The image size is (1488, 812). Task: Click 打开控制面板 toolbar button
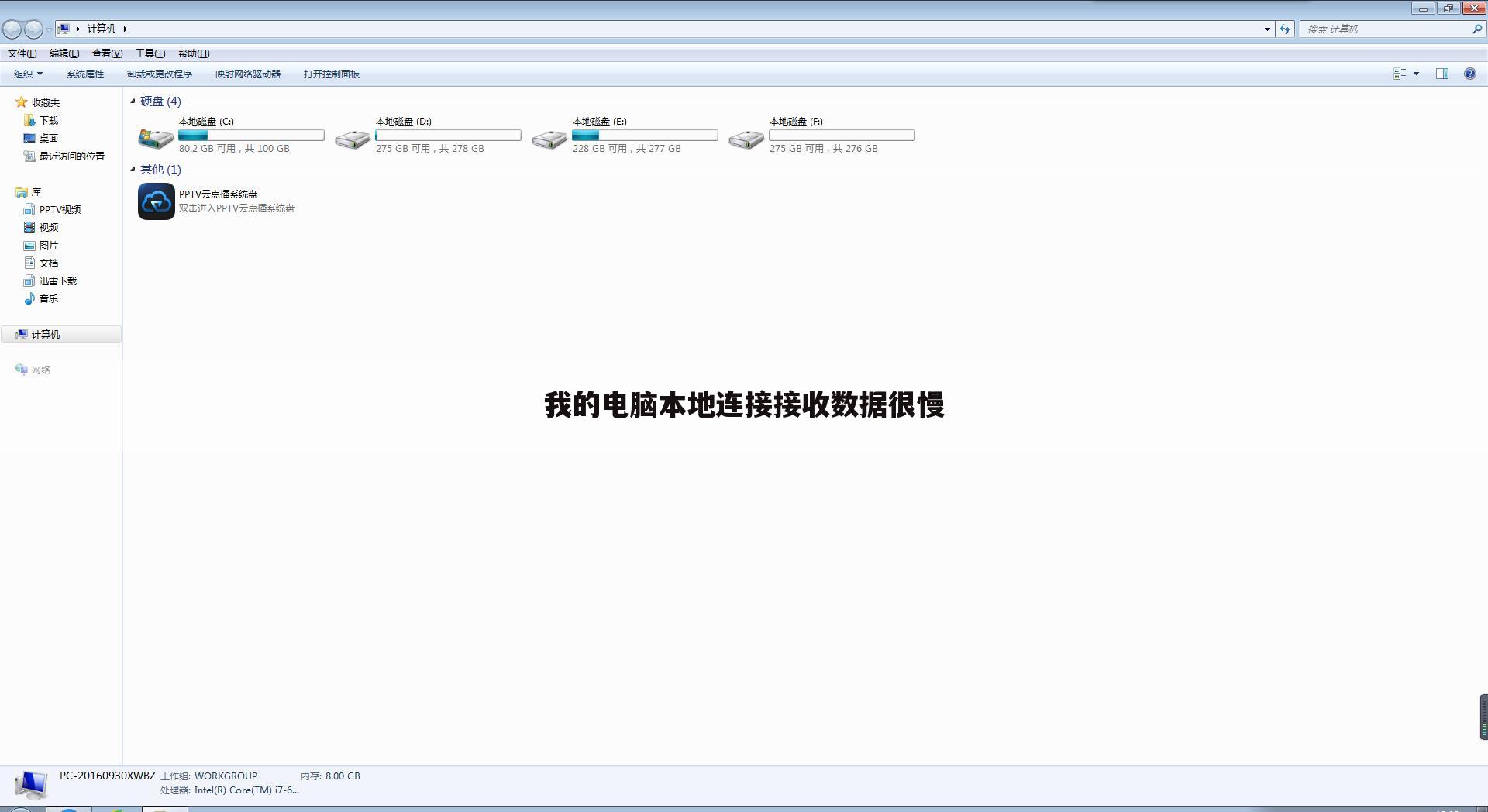pos(332,74)
